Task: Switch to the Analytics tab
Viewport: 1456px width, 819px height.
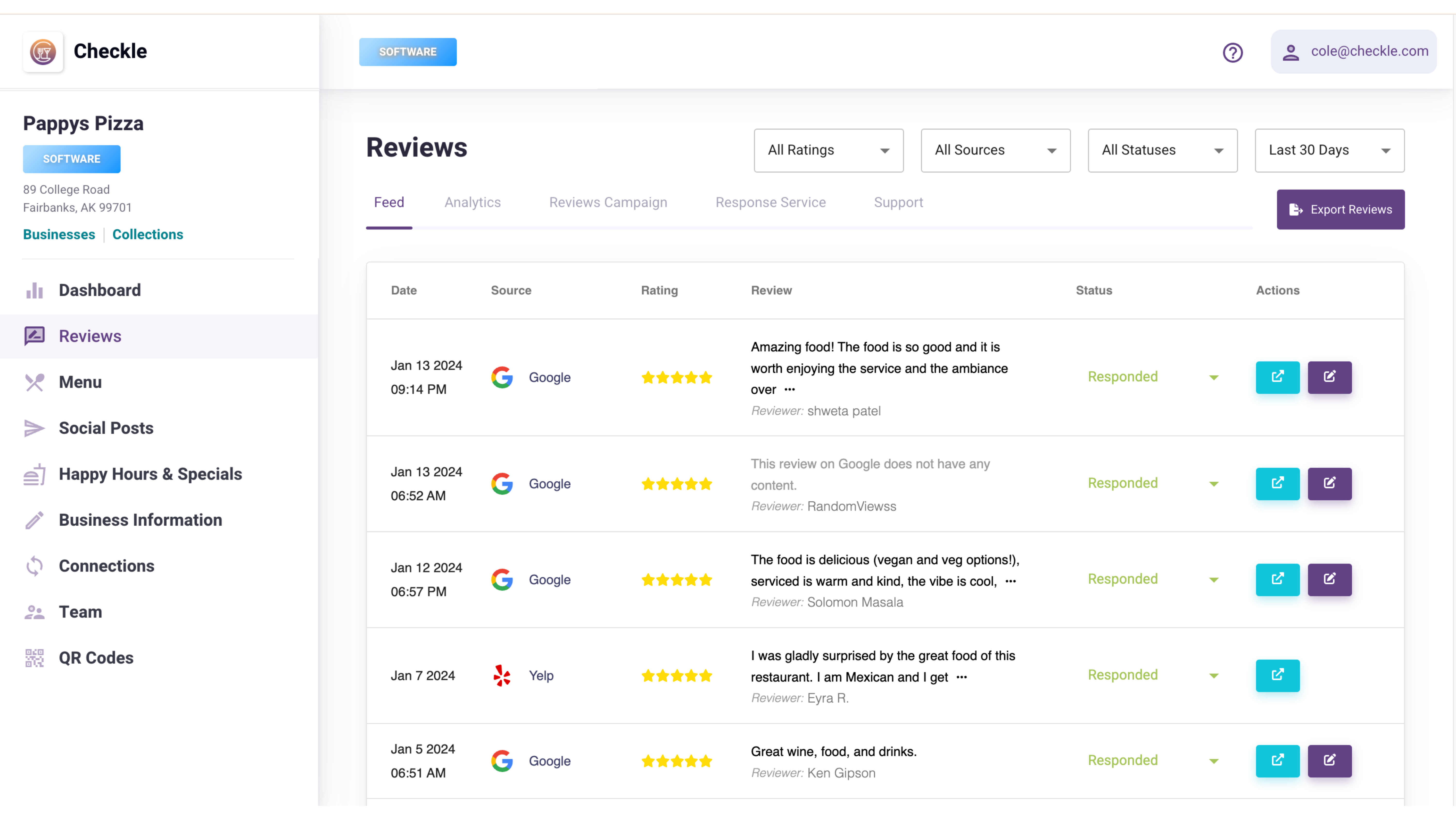Action: pos(472,202)
